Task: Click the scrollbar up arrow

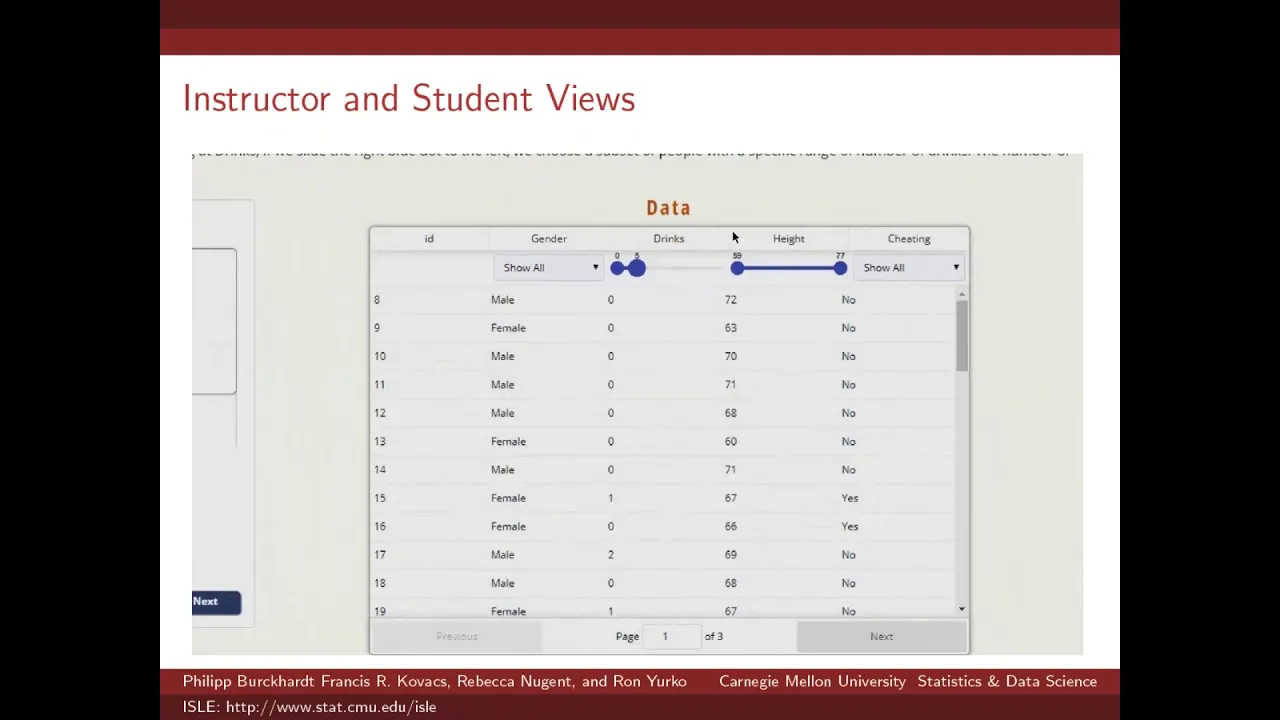Action: [x=962, y=294]
